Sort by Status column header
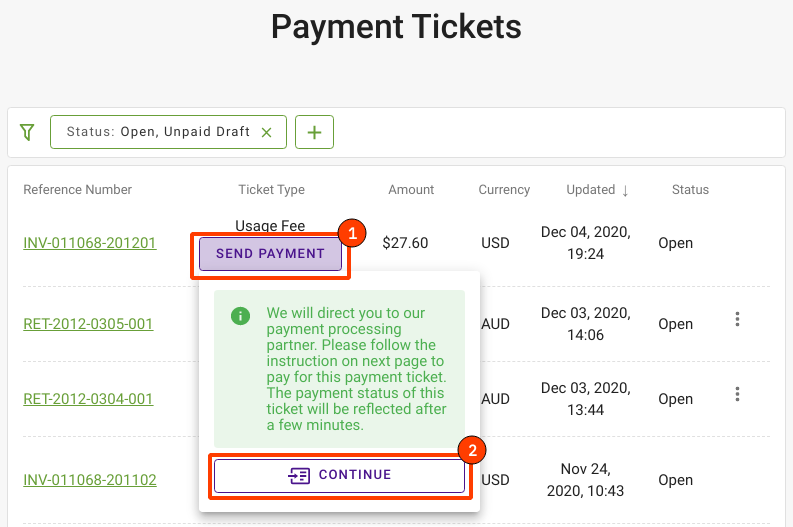This screenshot has width=793, height=527. 690,190
